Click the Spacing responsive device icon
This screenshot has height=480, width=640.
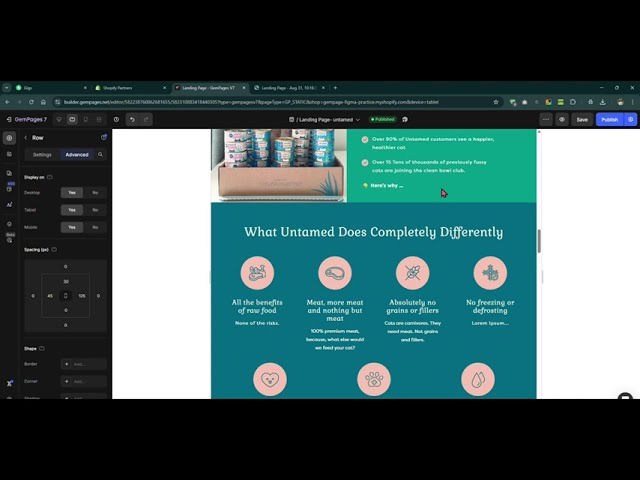[54, 249]
